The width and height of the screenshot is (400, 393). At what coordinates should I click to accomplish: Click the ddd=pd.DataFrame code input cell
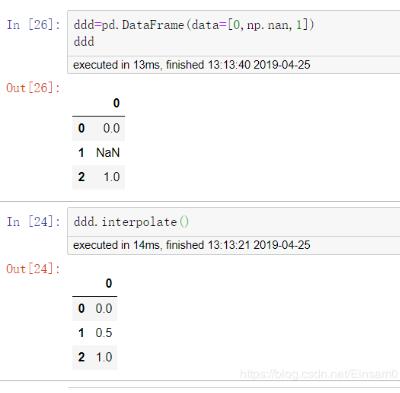(x=234, y=34)
